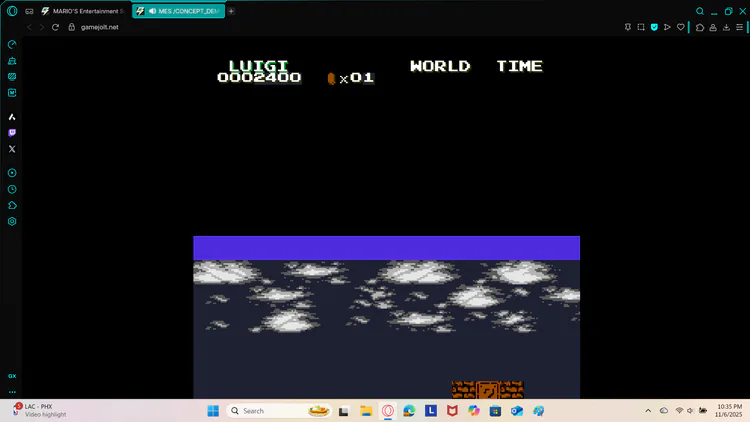Open the blue L app in taskbar
This screenshot has height=422, width=750.
[431, 411]
